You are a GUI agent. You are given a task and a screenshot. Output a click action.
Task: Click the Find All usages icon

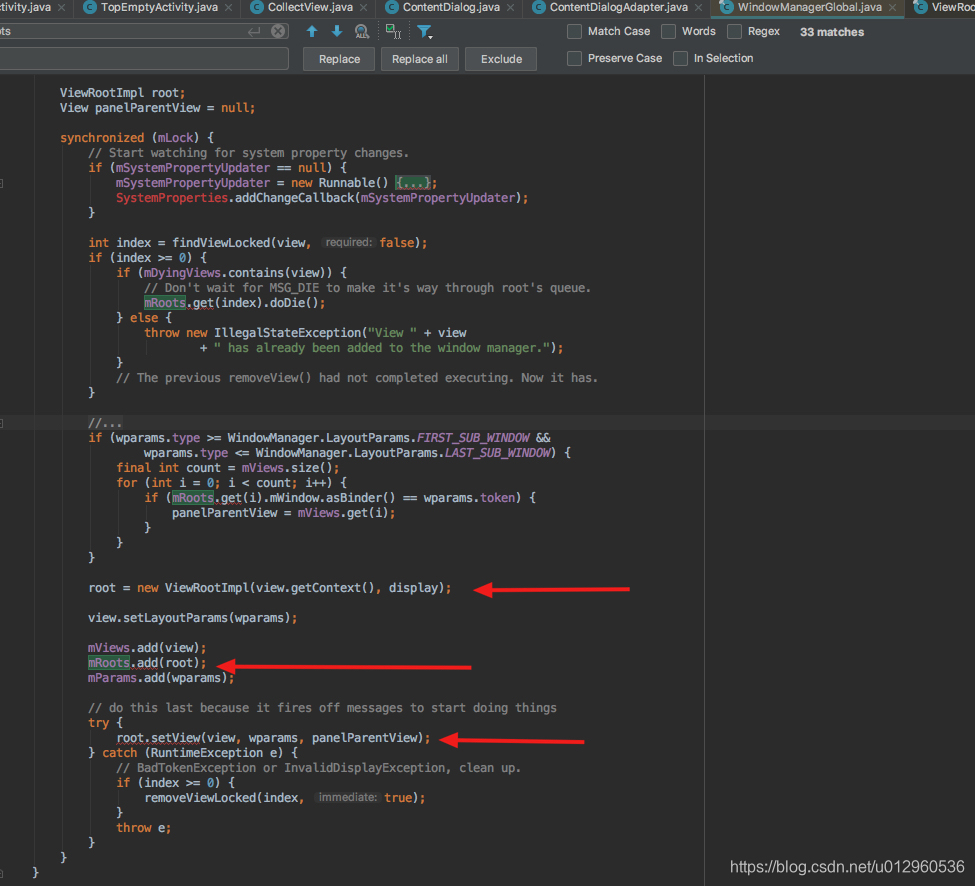tap(361, 31)
